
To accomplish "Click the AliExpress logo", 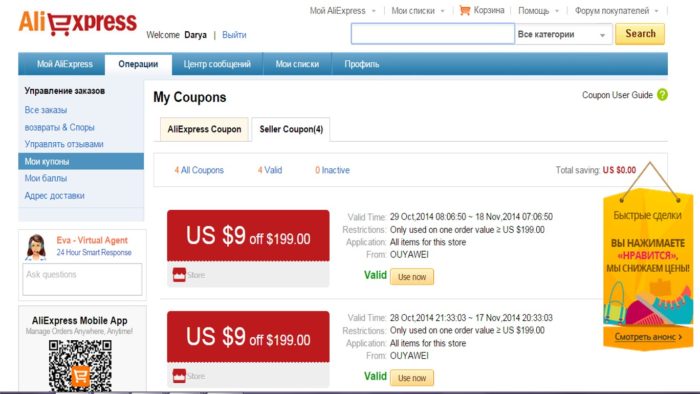I will [x=78, y=23].
